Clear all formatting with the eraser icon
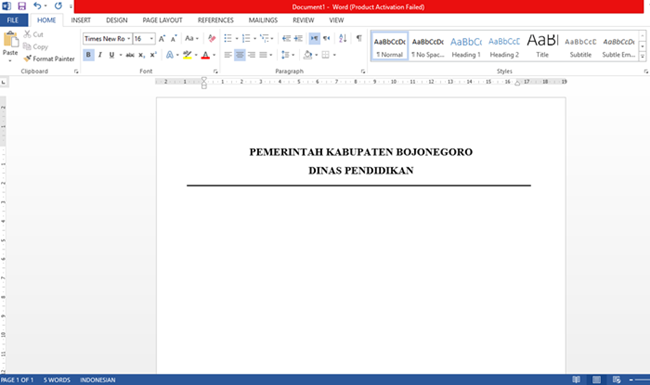The height and width of the screenshot is (385, 650). click(x=212, y=39)
